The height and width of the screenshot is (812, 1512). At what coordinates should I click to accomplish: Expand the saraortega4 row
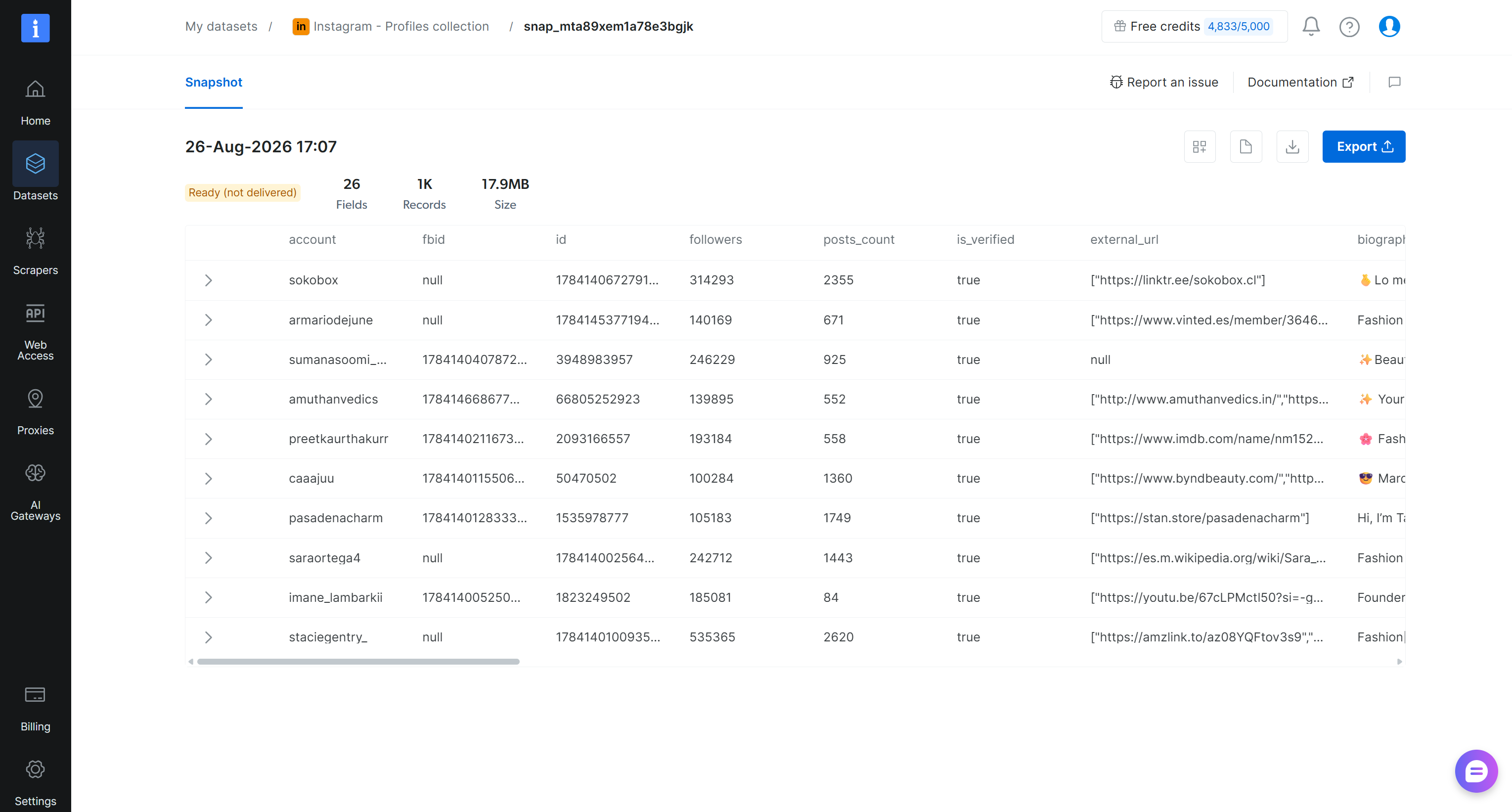[x=208, y=558]
